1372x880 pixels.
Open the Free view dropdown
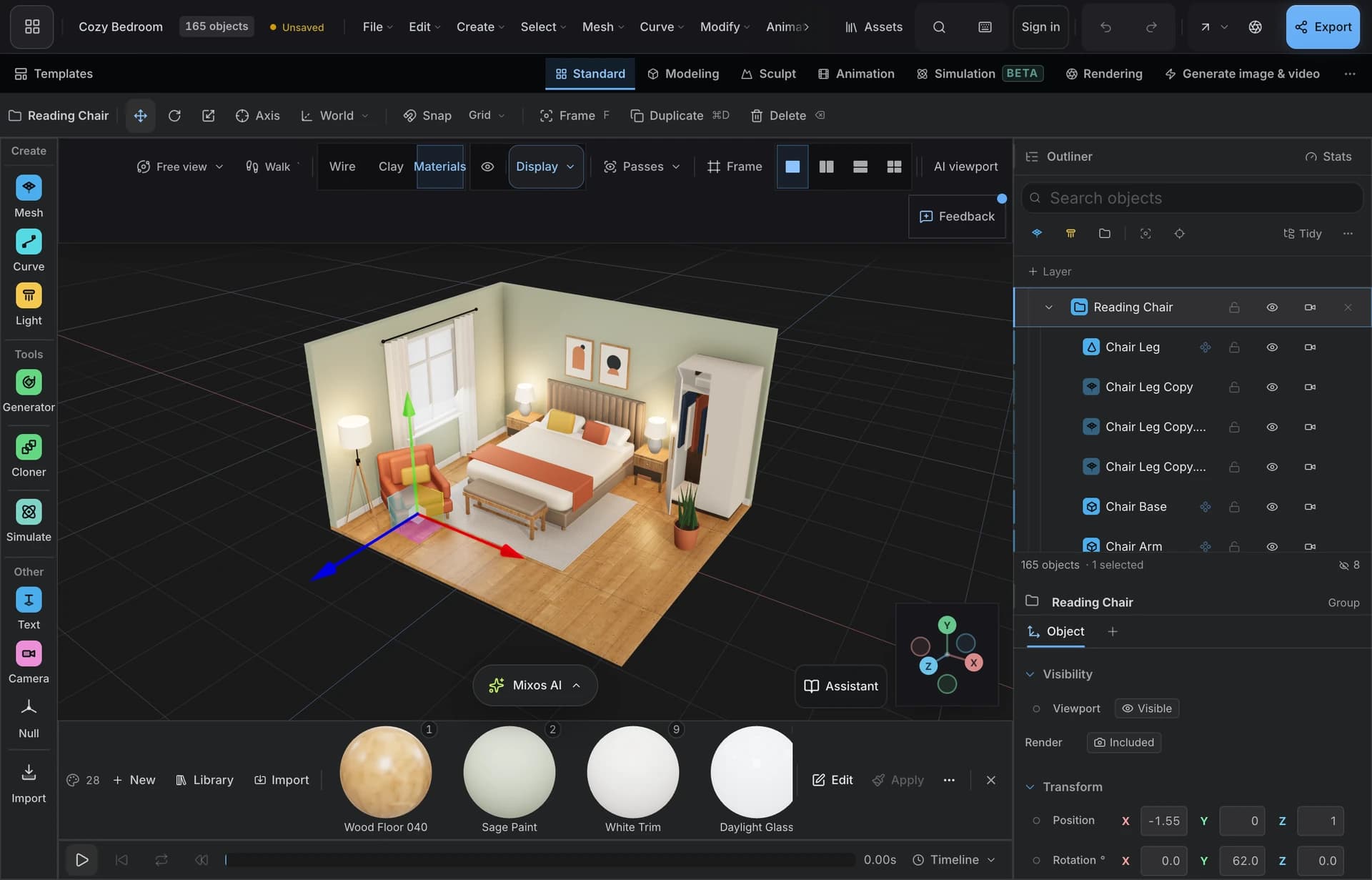pos(180,167)
